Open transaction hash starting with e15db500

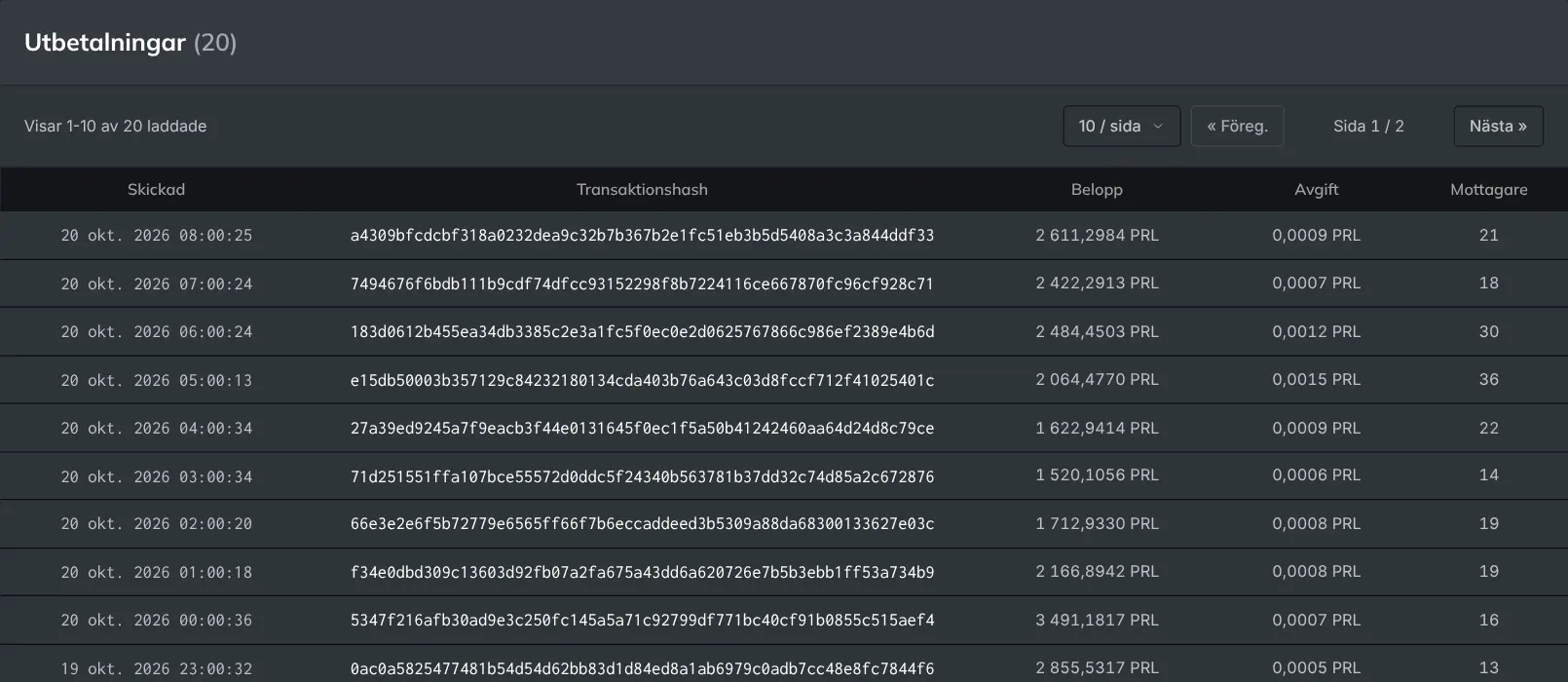click(642, 380)
